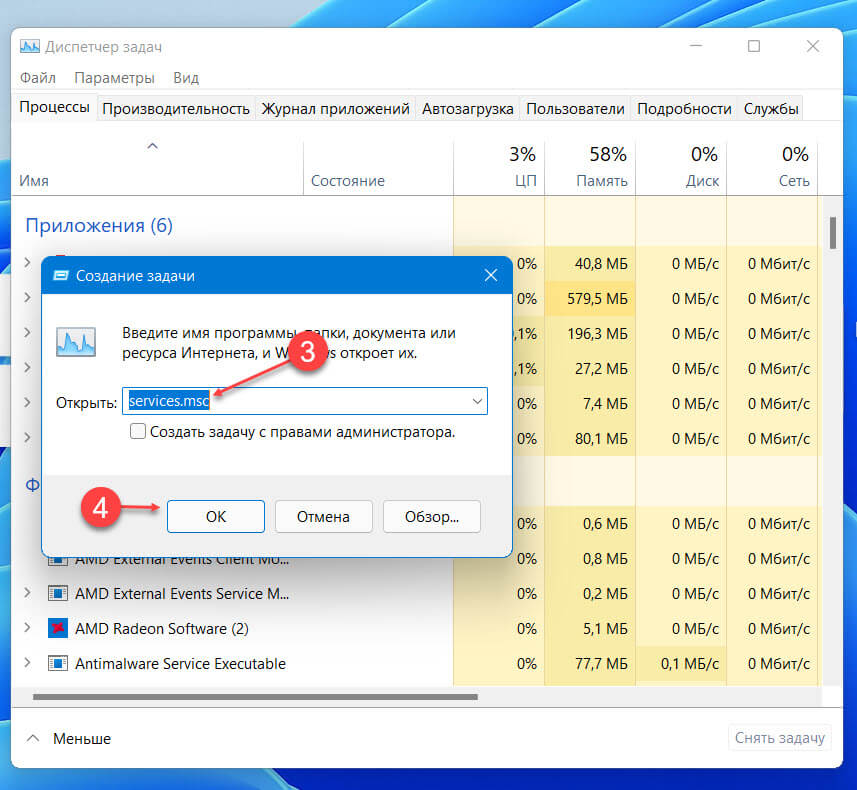Click the 77,7 МБ memory cell
857x790 pixels.
tap(590, 663)
